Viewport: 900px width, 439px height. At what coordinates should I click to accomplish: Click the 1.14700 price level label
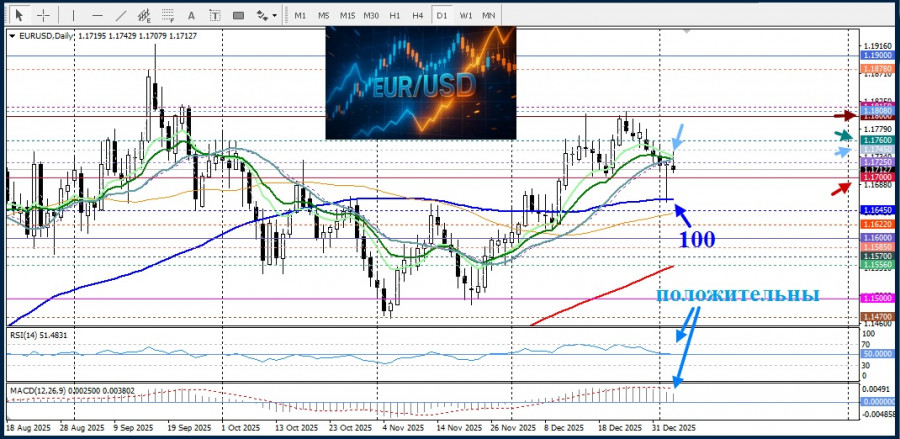pos(878,316)
